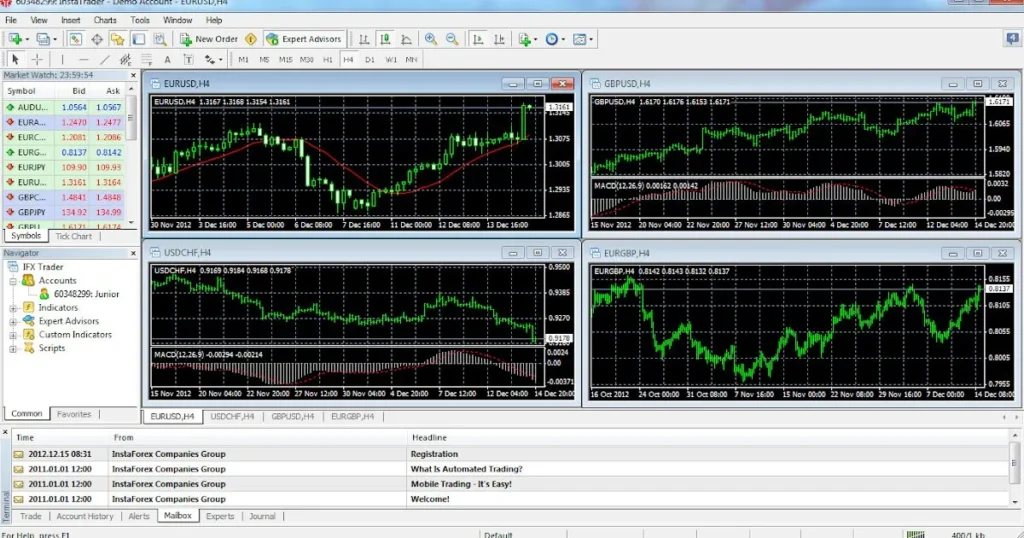
Task: Toggle the Terminal window icon
Action: [138, 39]
